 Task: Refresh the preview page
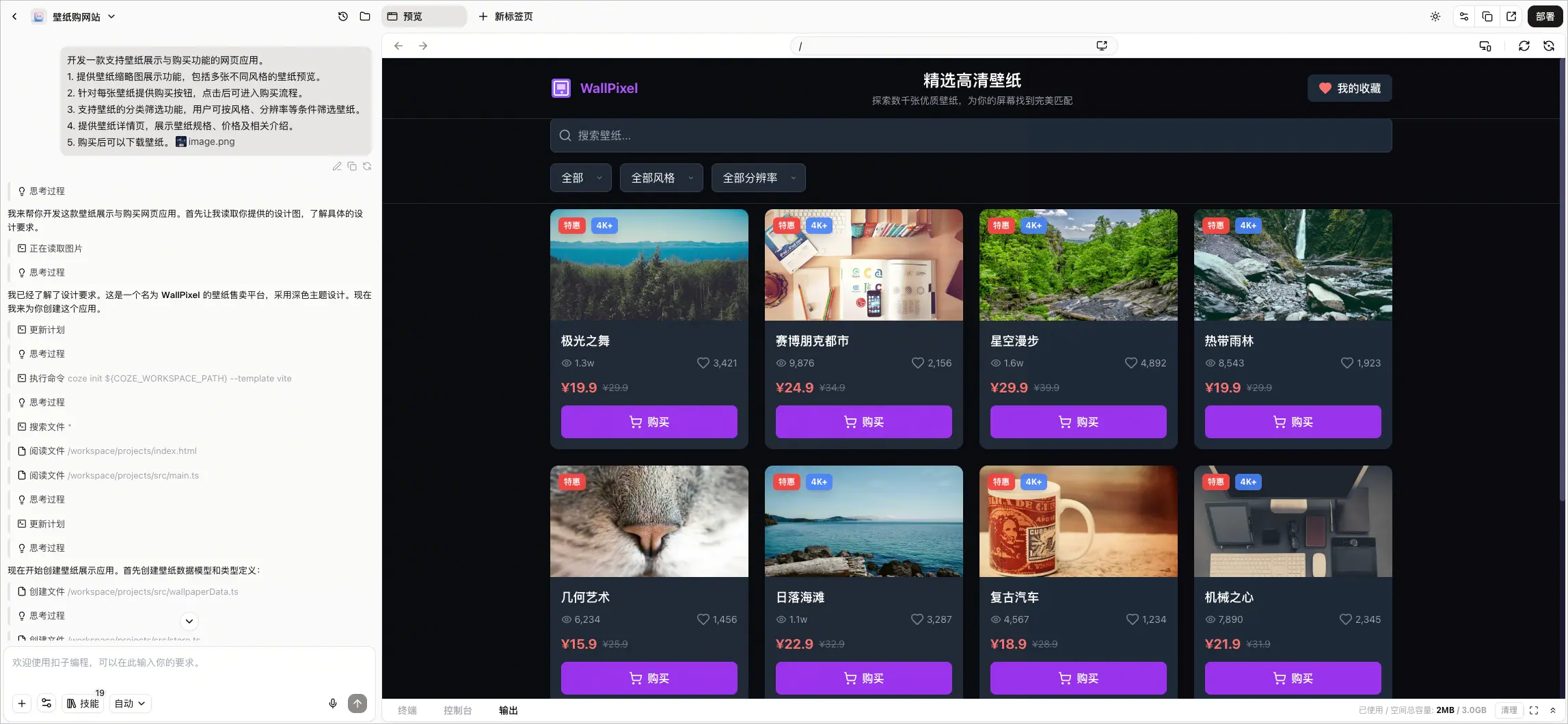pyautogui.click(x=1524, y=46)
